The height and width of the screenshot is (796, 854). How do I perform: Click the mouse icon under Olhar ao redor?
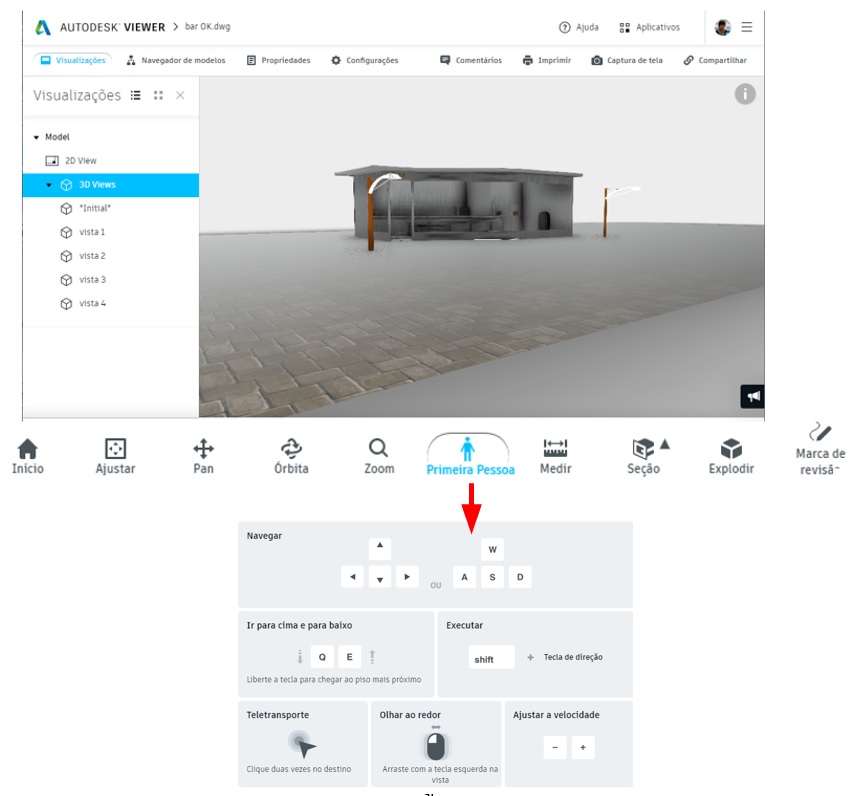pos(436,744)
